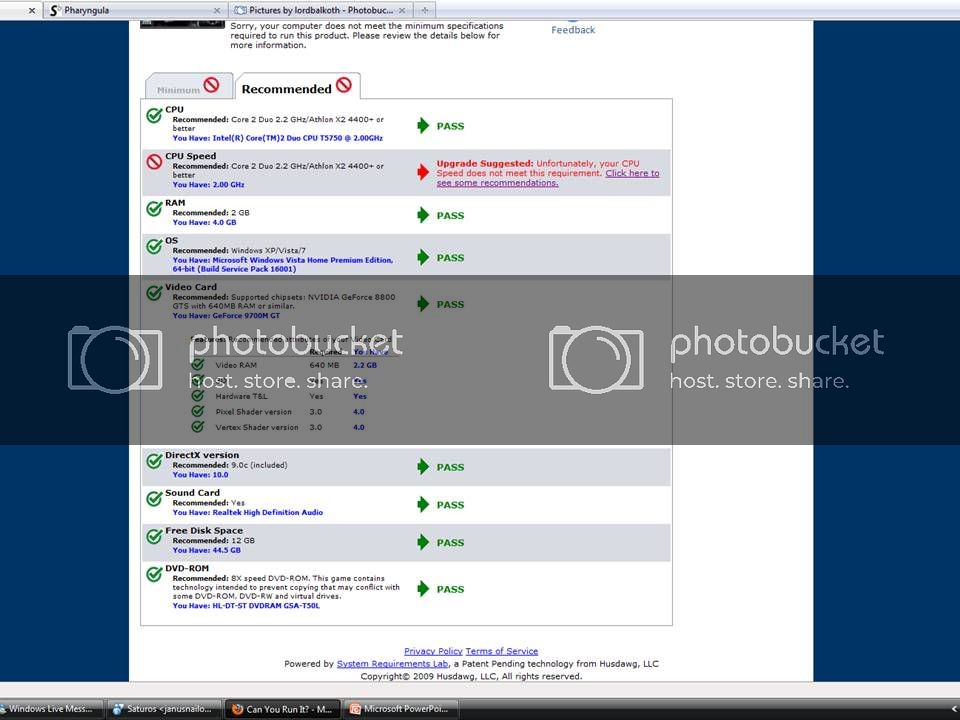960x720 pixels.
Task: Click the DirectX version checkmark icon
Action: point(154,461)
